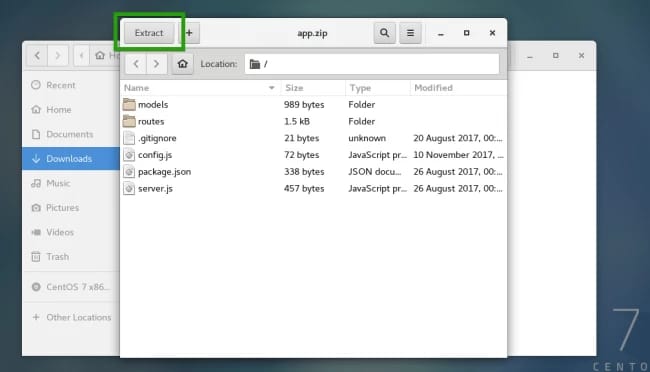Open the hamburger menu in archive manager

tap(410, 33)
